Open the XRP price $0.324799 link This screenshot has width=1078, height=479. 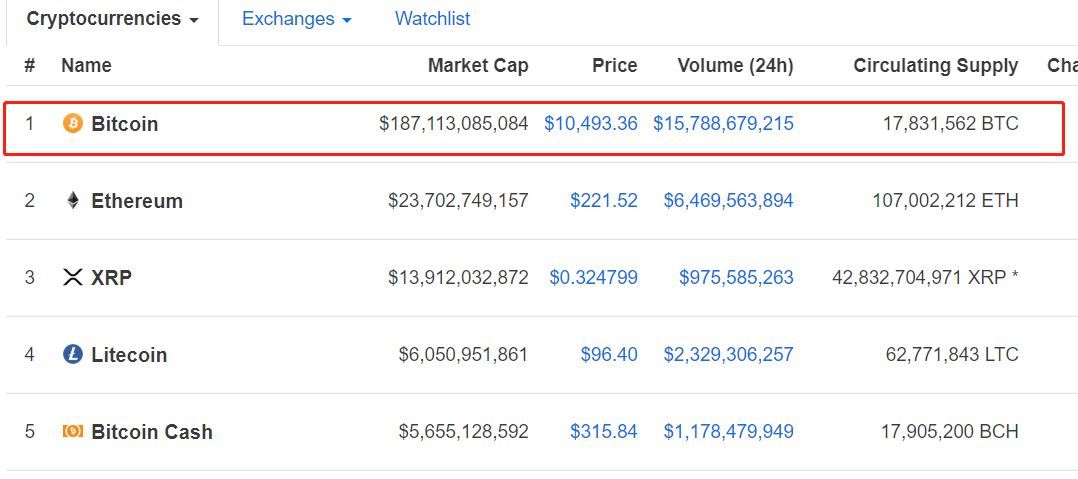593,278
